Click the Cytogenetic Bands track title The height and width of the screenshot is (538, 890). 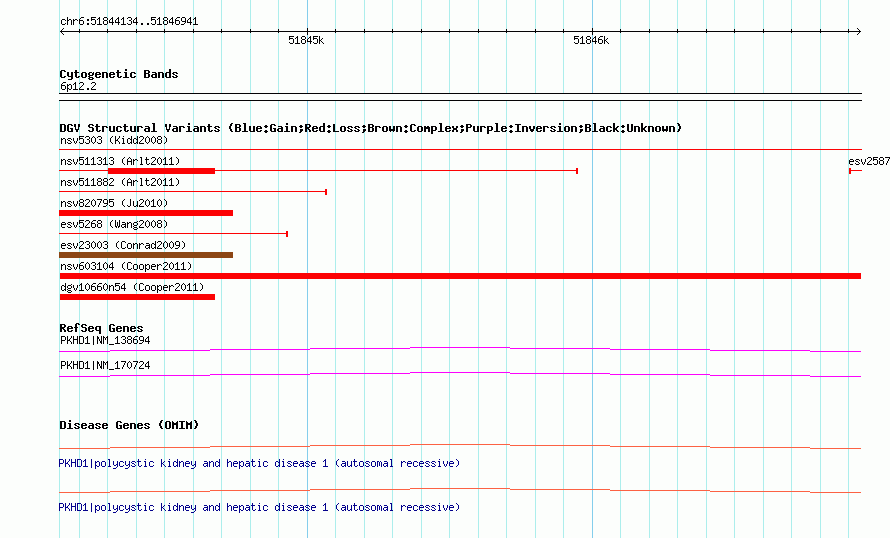tap(119, 74)
